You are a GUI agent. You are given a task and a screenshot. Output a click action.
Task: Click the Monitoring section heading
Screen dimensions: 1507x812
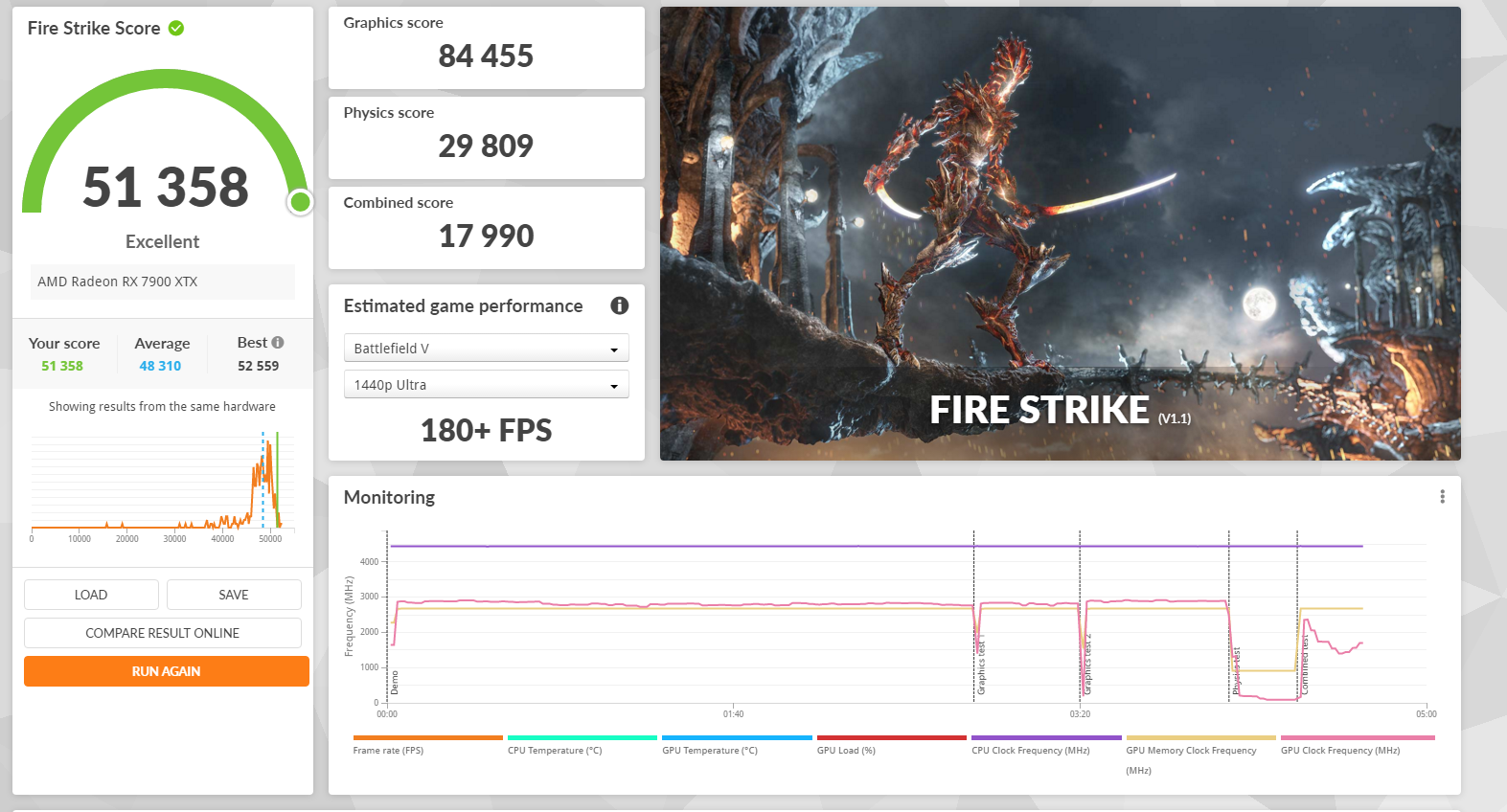[x=389, y=497]
